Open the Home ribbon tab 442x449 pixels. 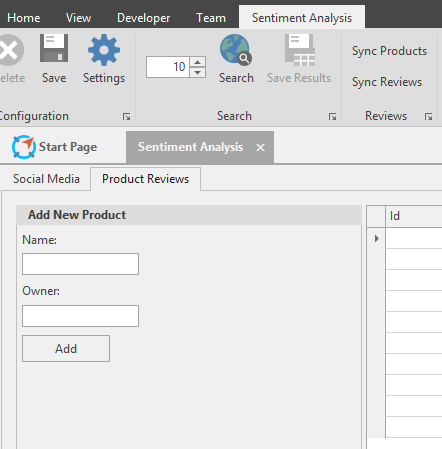pyautogui.click(x=24, y=18)
